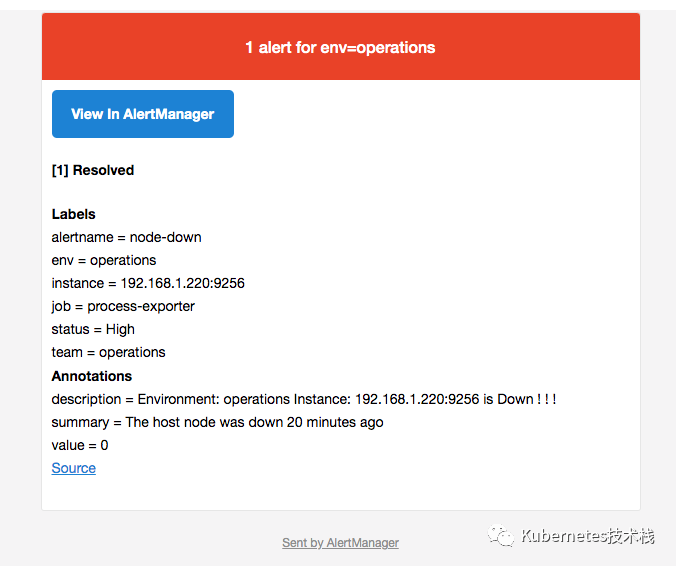Click the 'team = operations' label line

click(x=109, y=352)
